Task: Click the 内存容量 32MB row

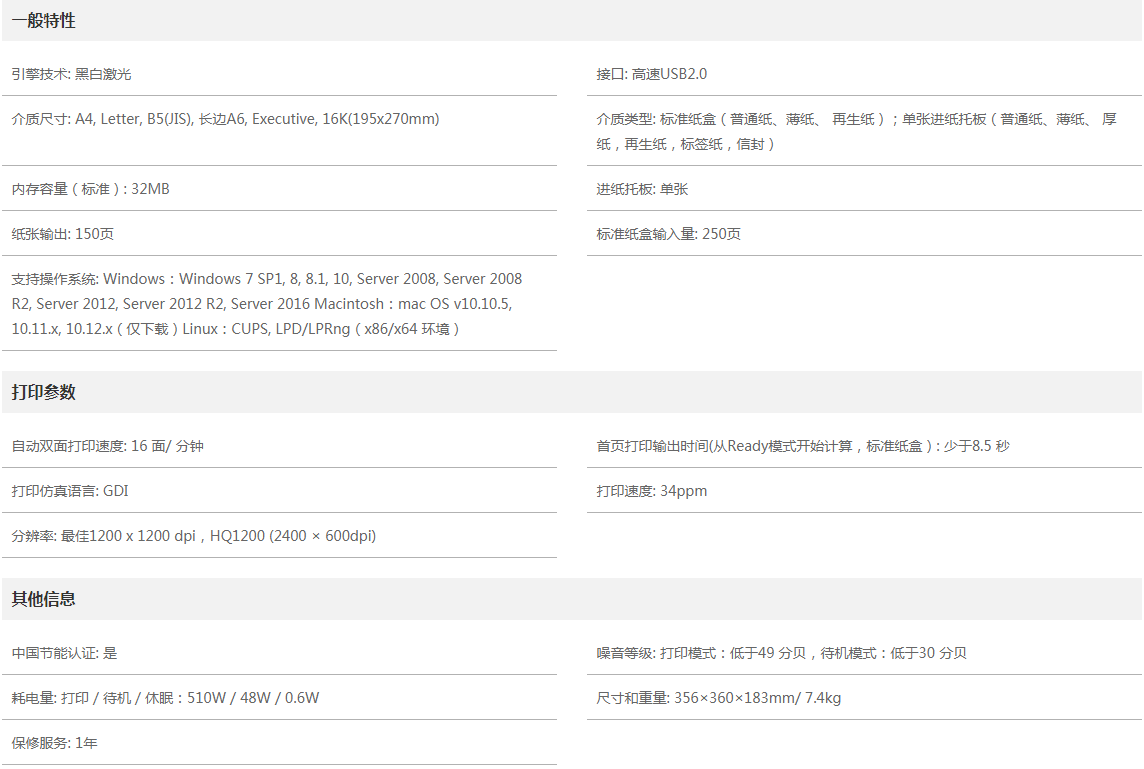Action: pos(91,189)
